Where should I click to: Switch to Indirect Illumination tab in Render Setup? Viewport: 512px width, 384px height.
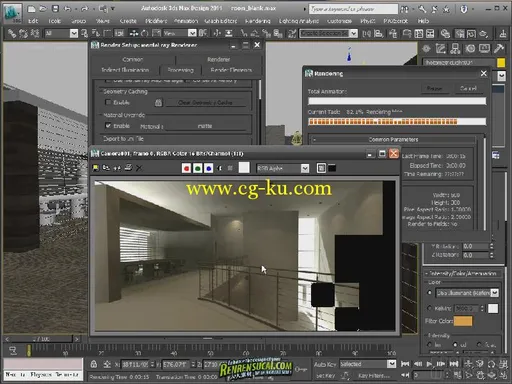[125, 70]
